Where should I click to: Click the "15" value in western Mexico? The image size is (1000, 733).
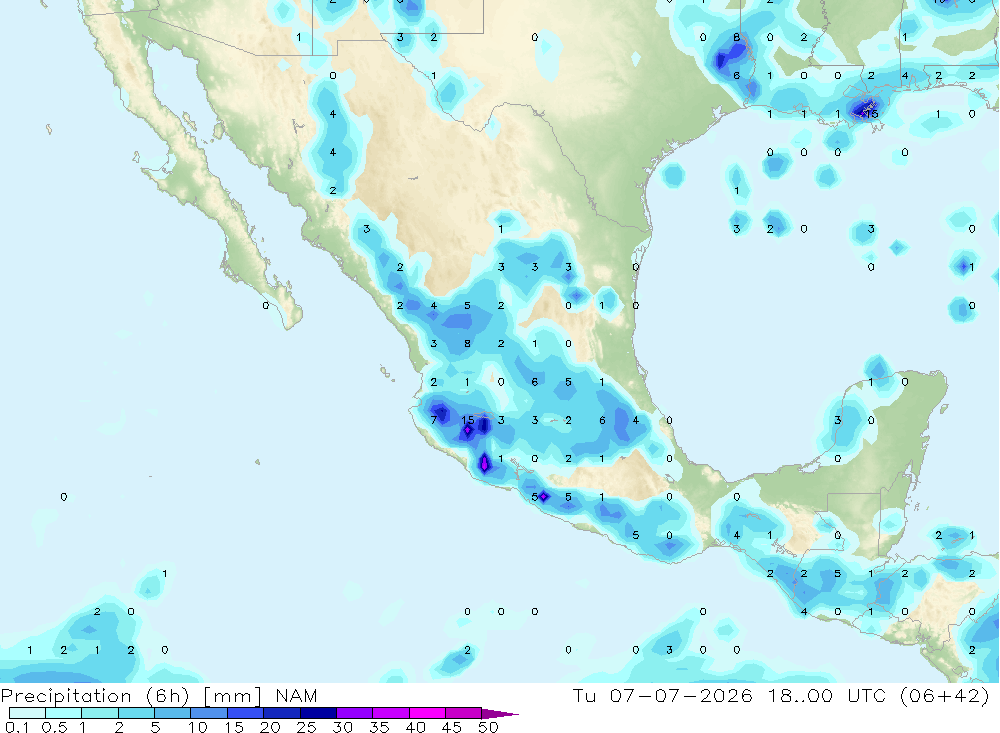(x=467, y=420)
